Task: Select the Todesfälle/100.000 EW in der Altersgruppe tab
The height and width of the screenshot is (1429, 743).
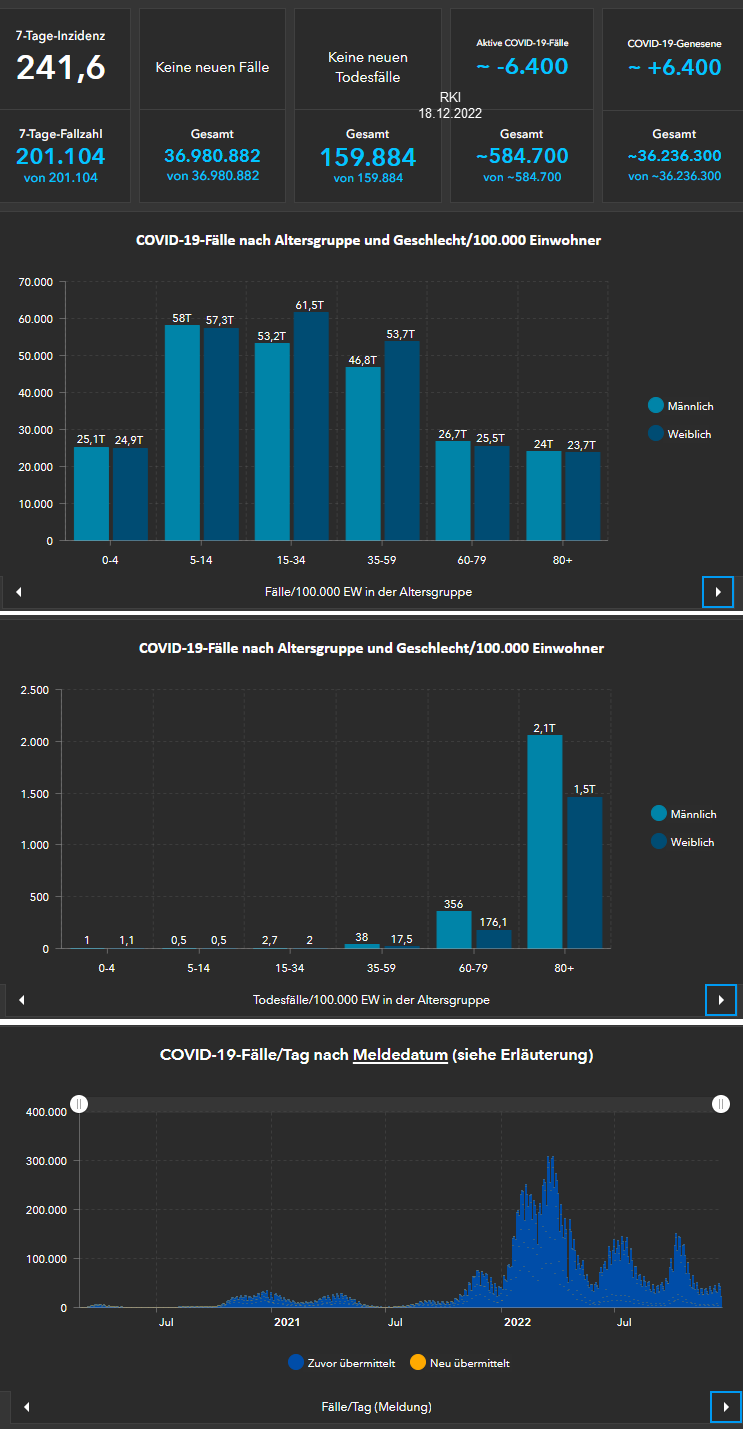Action: pyautogui.click(x=371, y=999)
